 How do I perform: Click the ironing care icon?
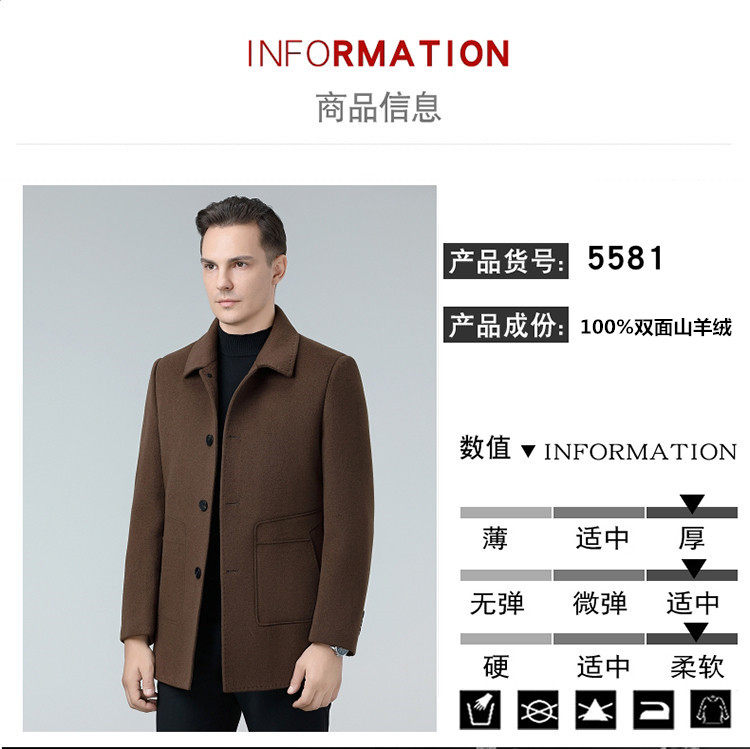(x=653, y=709)
